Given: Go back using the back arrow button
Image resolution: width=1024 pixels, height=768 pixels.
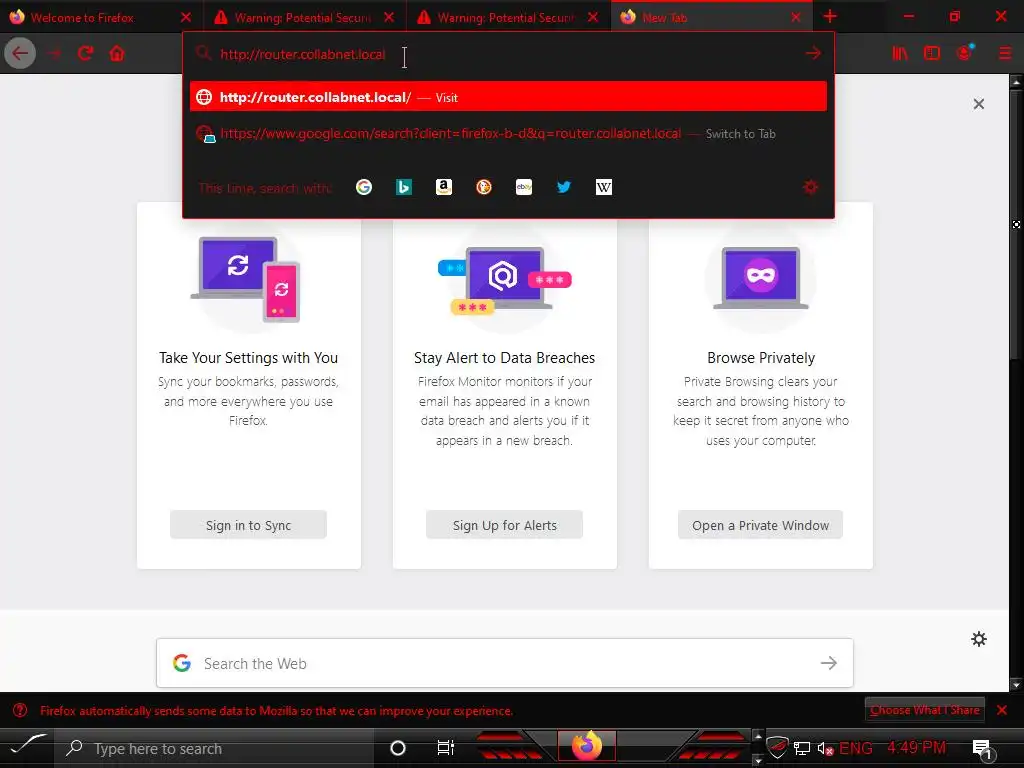Looking at the screenshot, I should (x=20, y=54).
